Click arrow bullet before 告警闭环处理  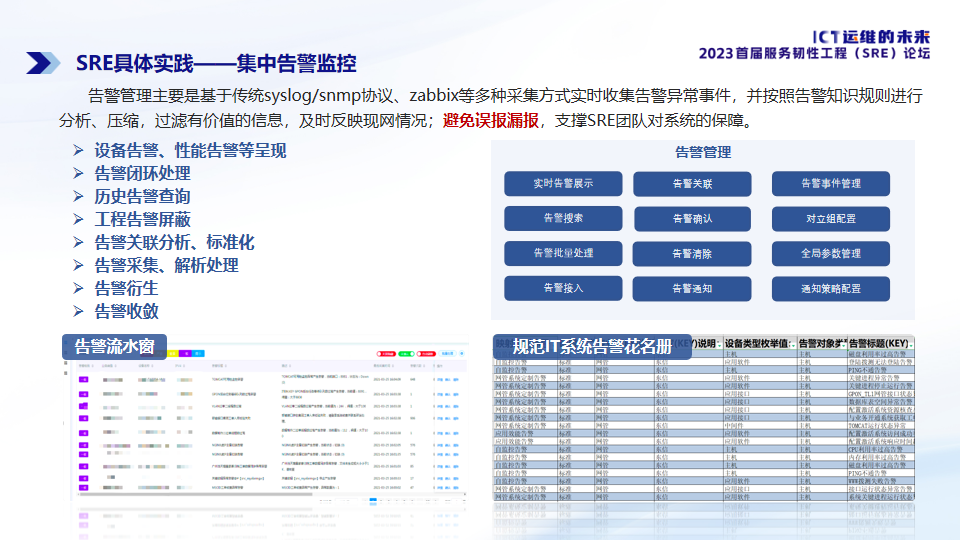[x=78, y=173]
